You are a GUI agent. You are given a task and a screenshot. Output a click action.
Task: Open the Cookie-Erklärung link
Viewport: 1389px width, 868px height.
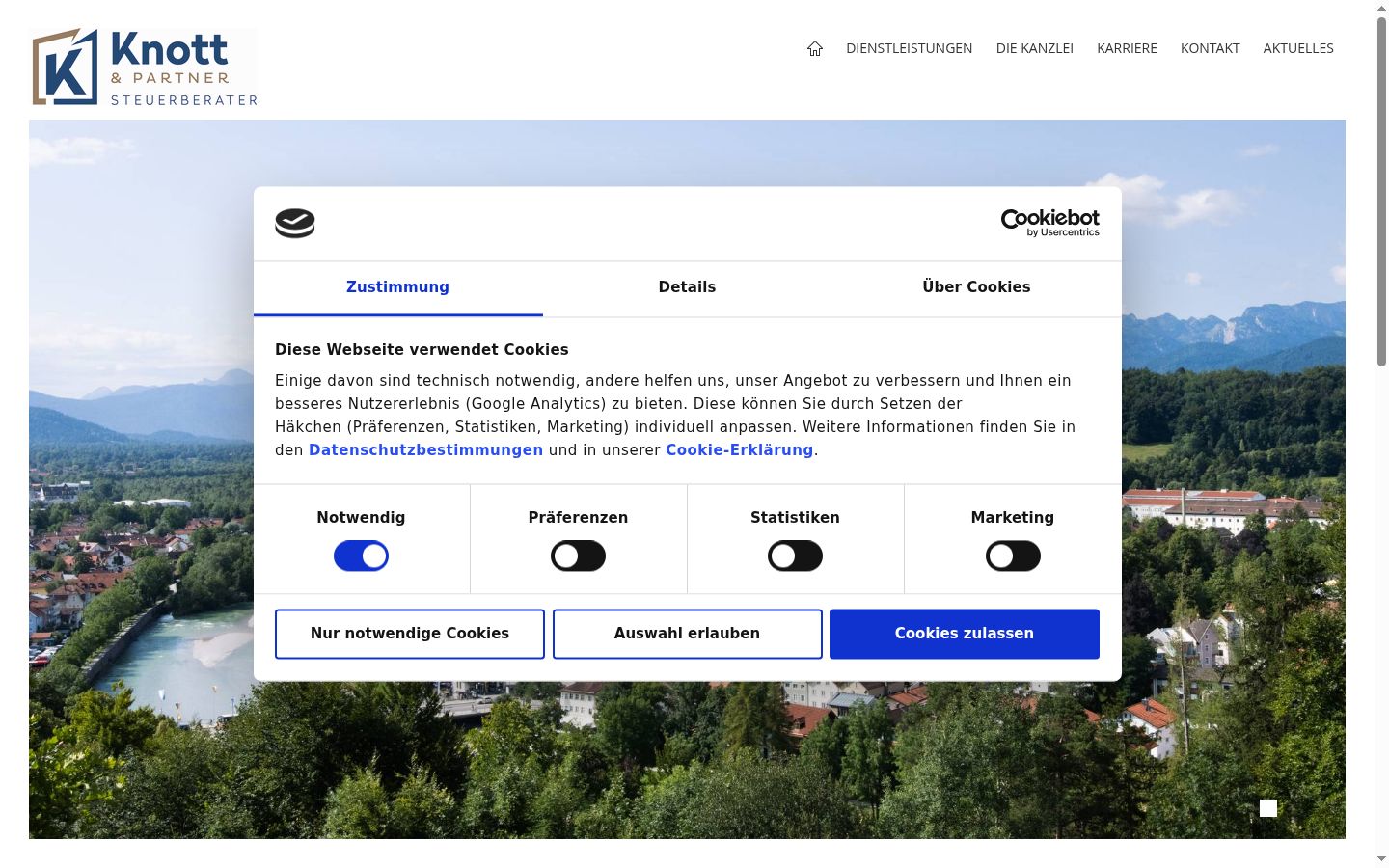click(x=739, y=450)
